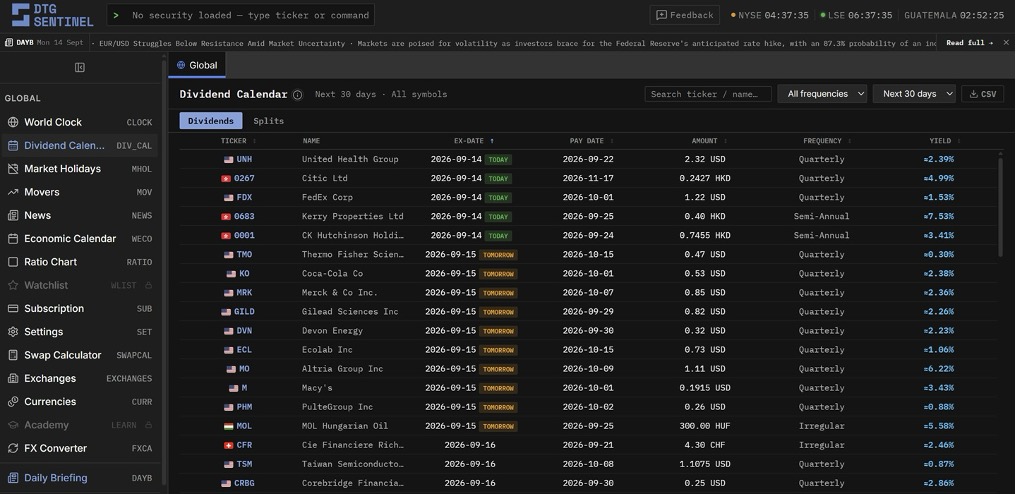The width and height of the screenshot is (1016, 494).
Task: Click the MOL ticker link
Action: pos(244,426)
